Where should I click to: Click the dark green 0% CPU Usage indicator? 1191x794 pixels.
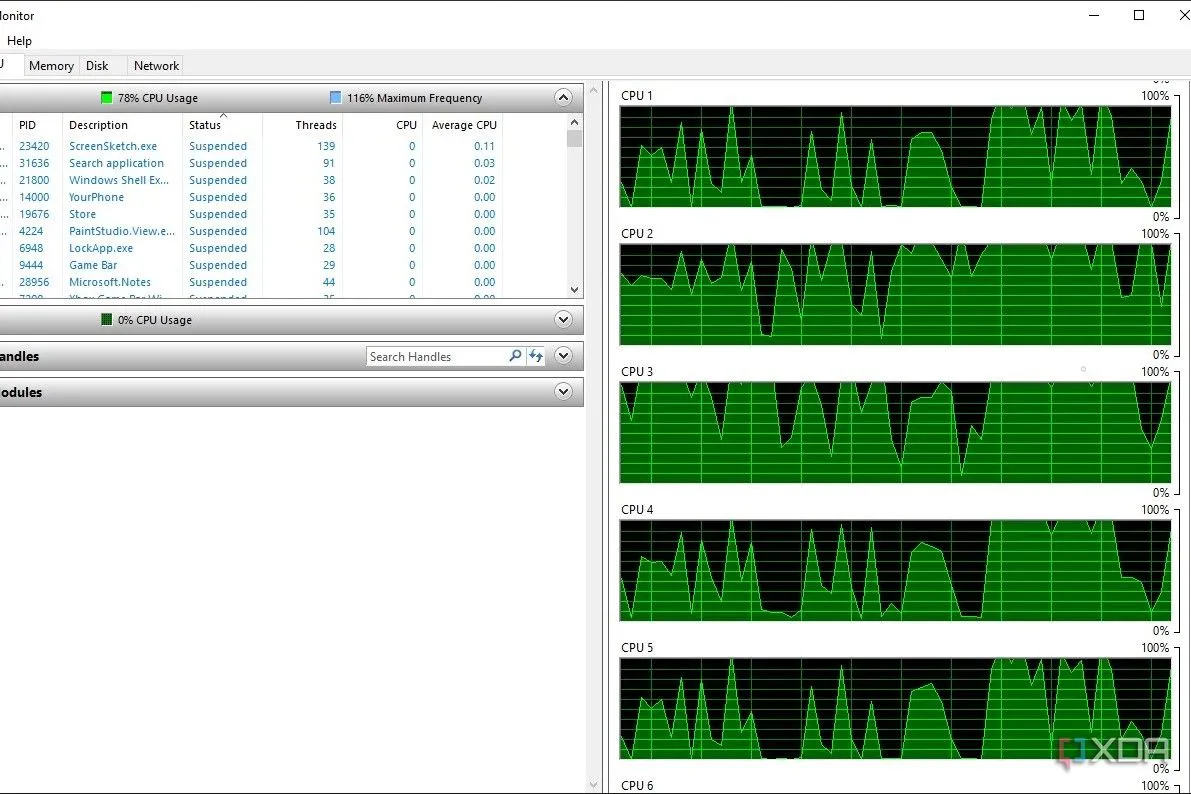pos(107,320)
